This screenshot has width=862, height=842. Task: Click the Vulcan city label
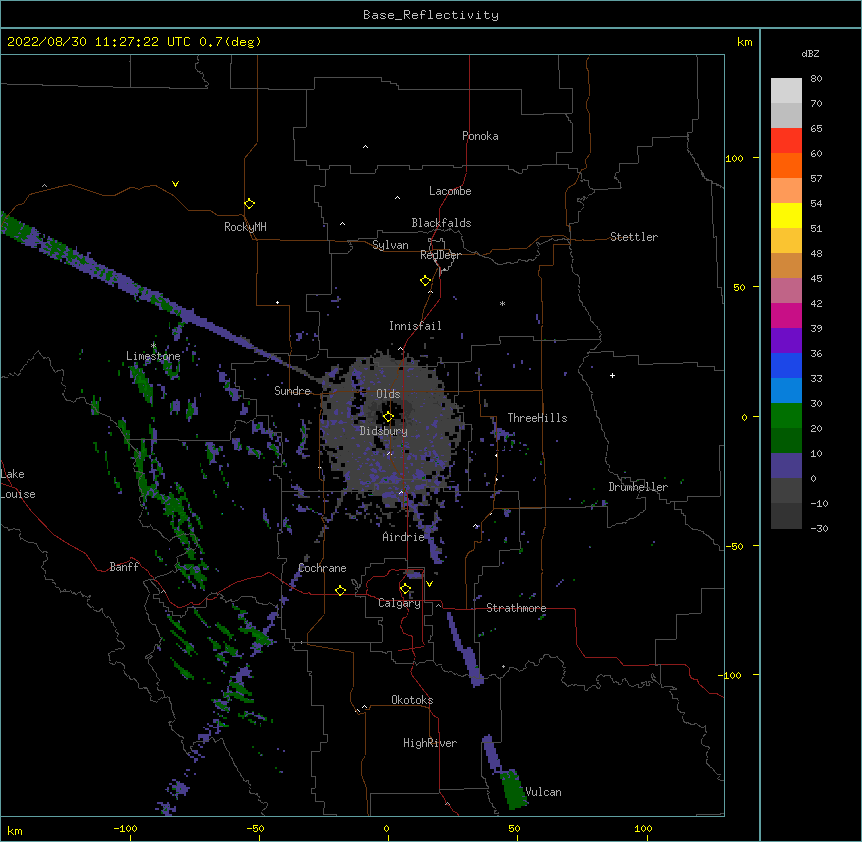pyautogui.click(x=543, y=792)
